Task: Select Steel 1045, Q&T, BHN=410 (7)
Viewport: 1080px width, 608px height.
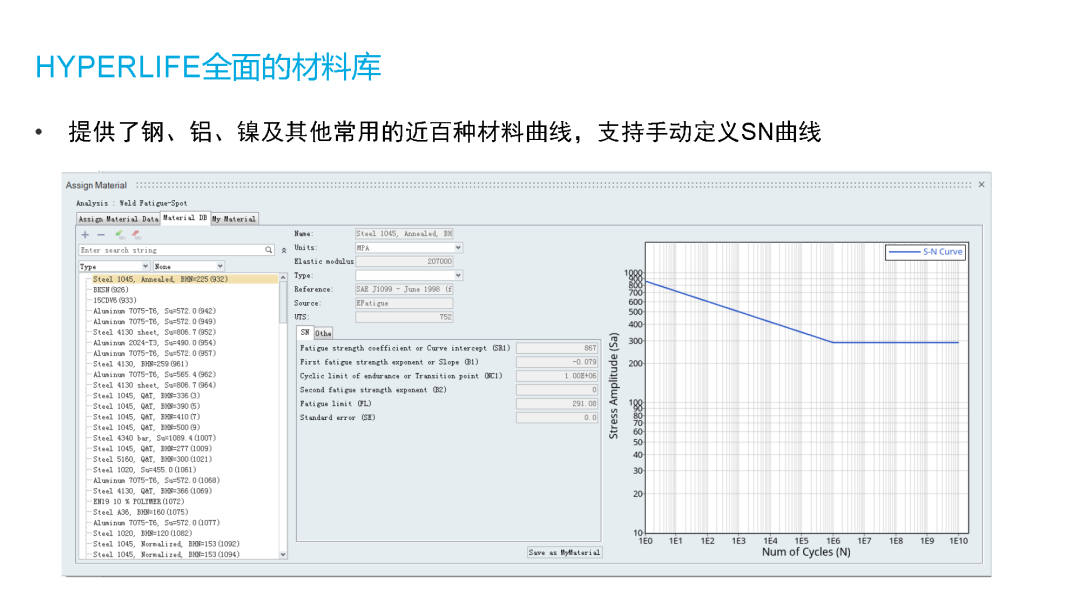Action: point(147,417)
